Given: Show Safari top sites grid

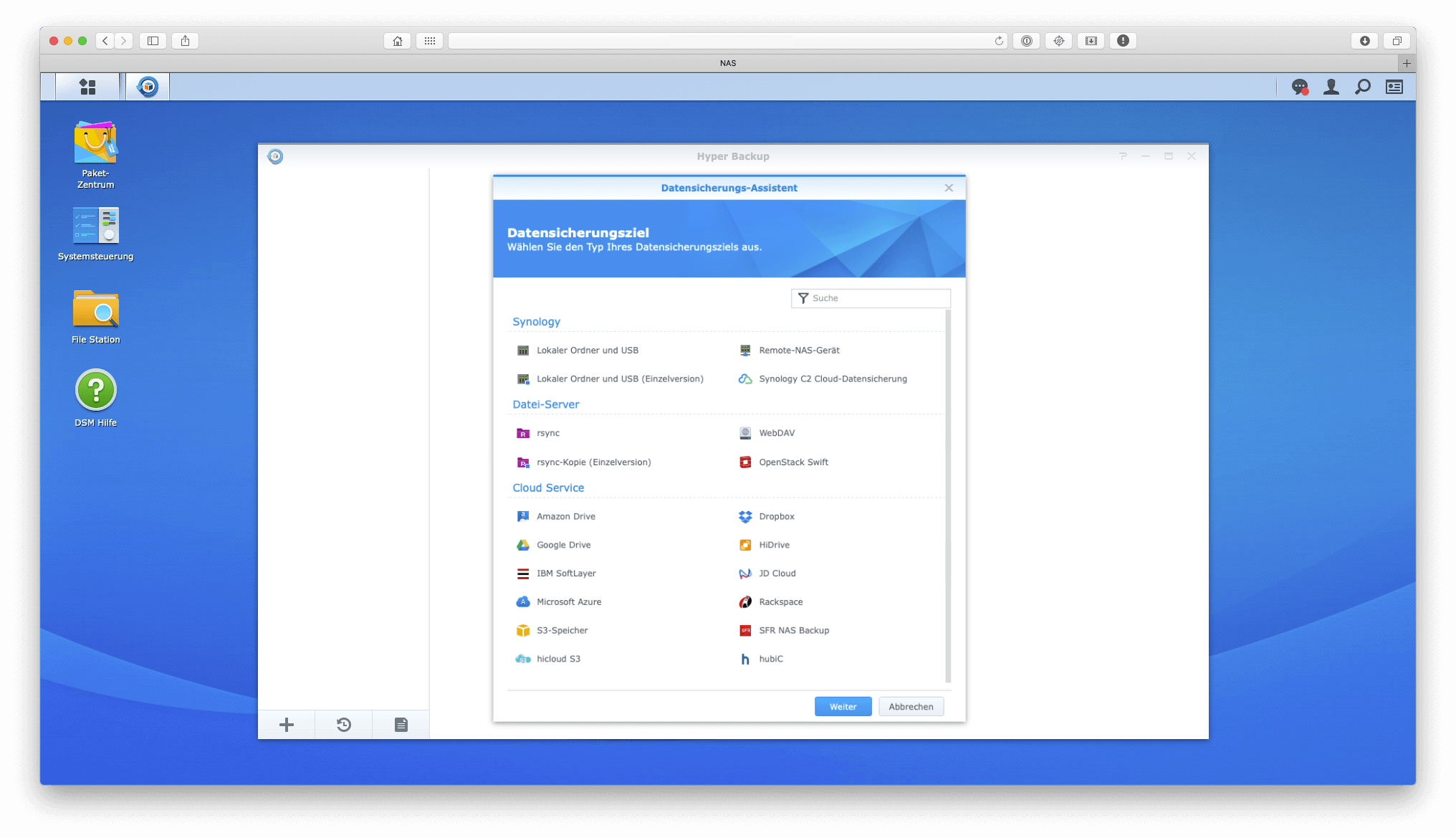Looking at the screenshot, I should tap(429, 41).
